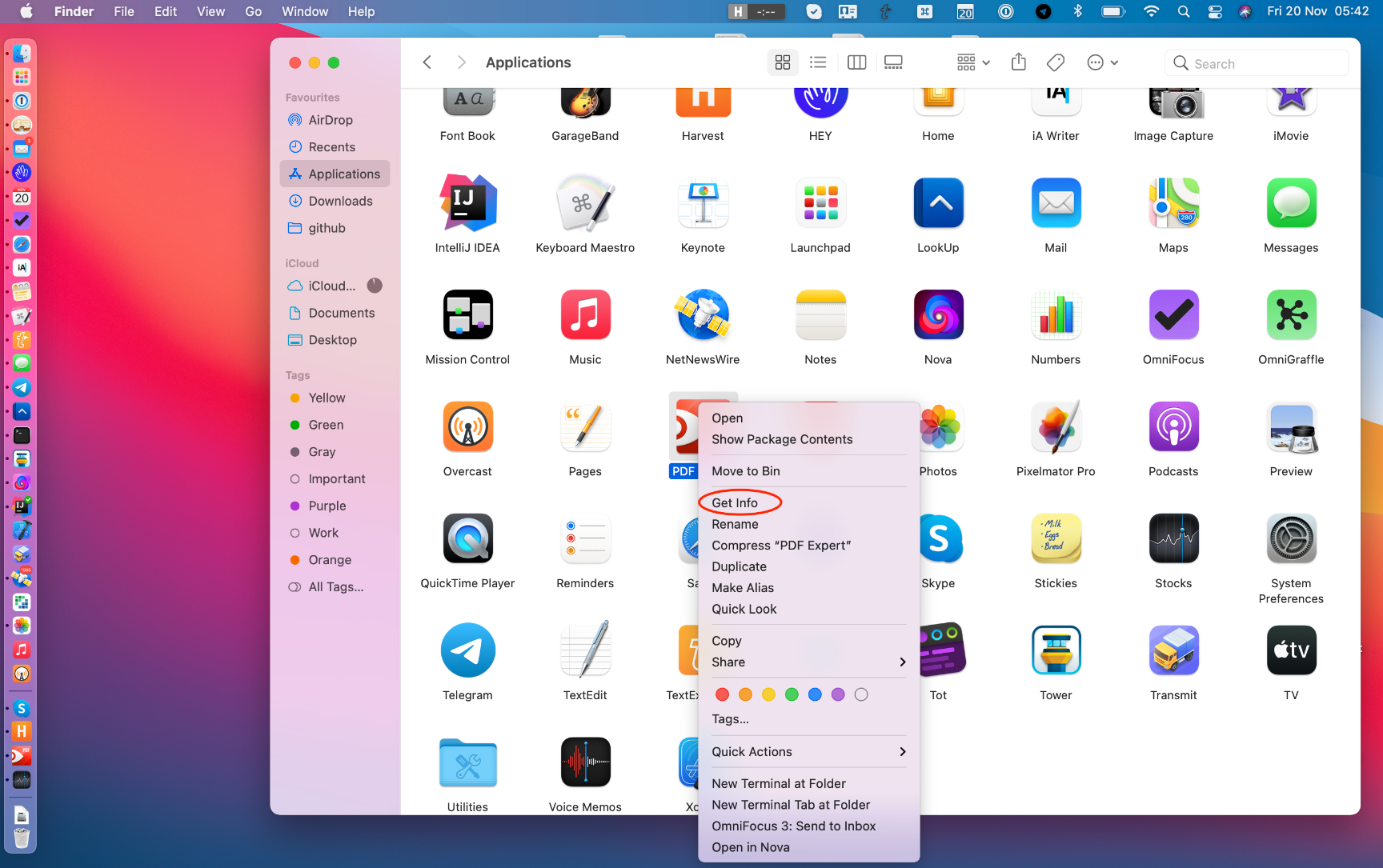Select the Launchpad app icon
The image size is (1383, 868).
(820, 203)
